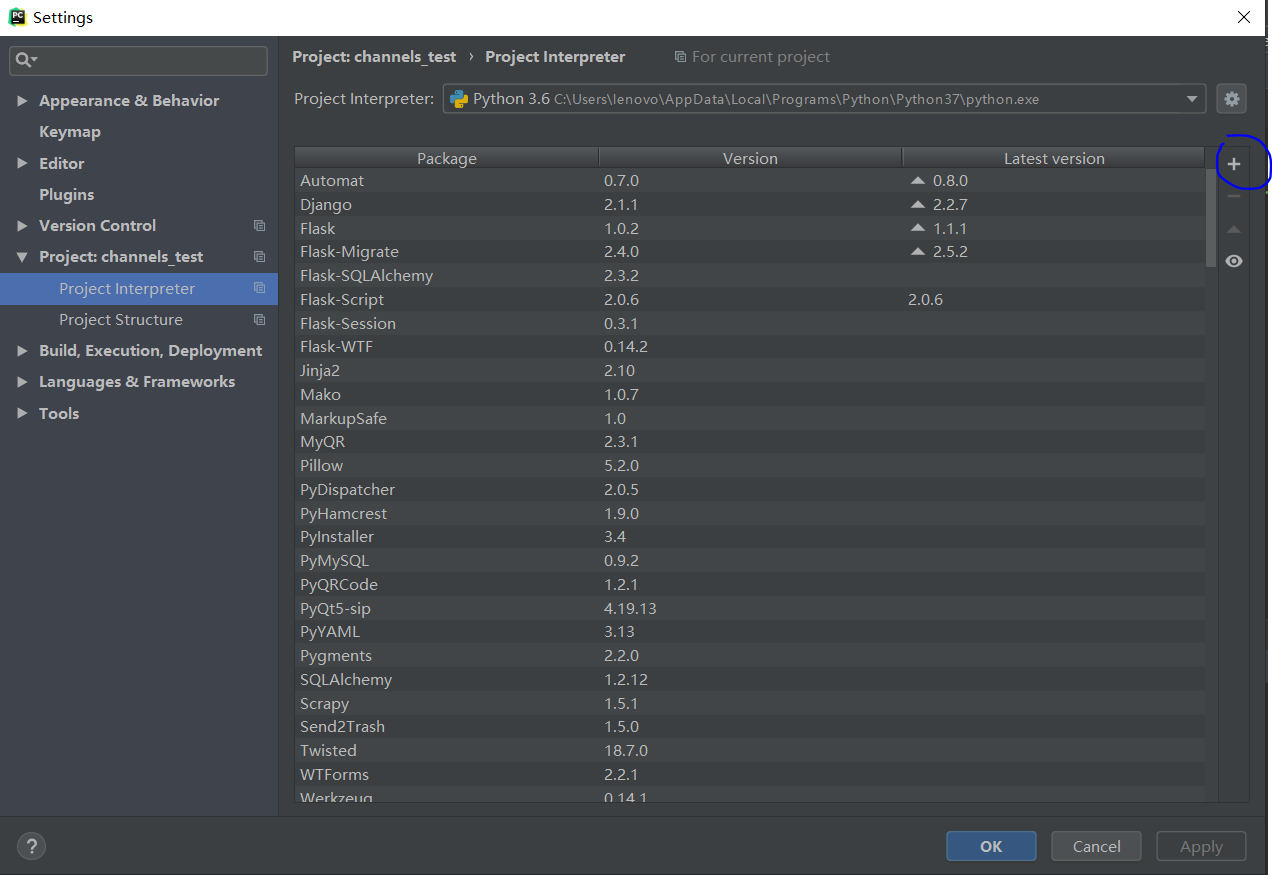1272x875 pixels.
Task: Open the Project Interpreter dropdown
Action: 1191,99
